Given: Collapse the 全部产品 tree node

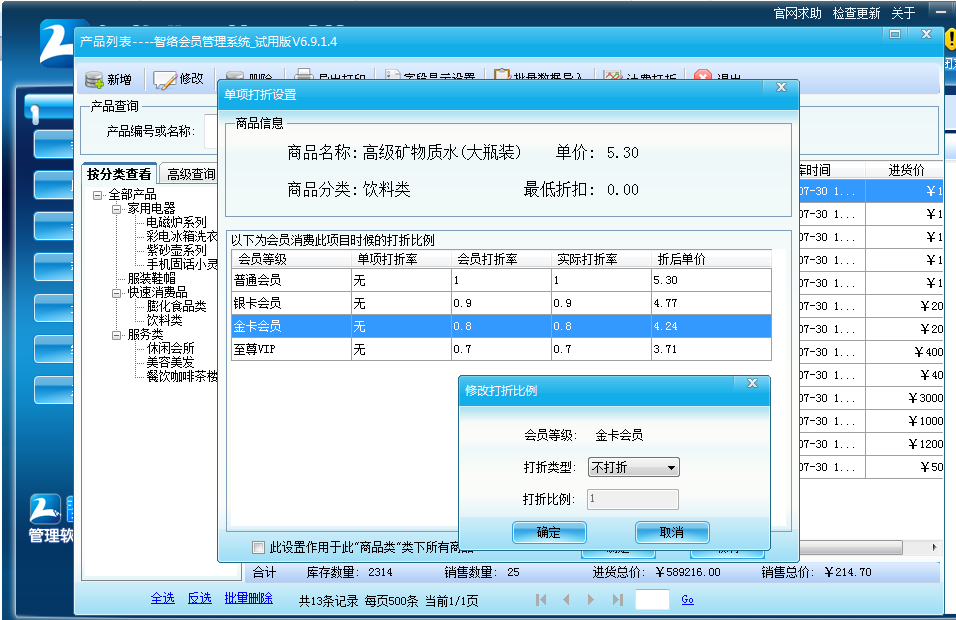Looking at the screenshot, I should tap(97, 195).
